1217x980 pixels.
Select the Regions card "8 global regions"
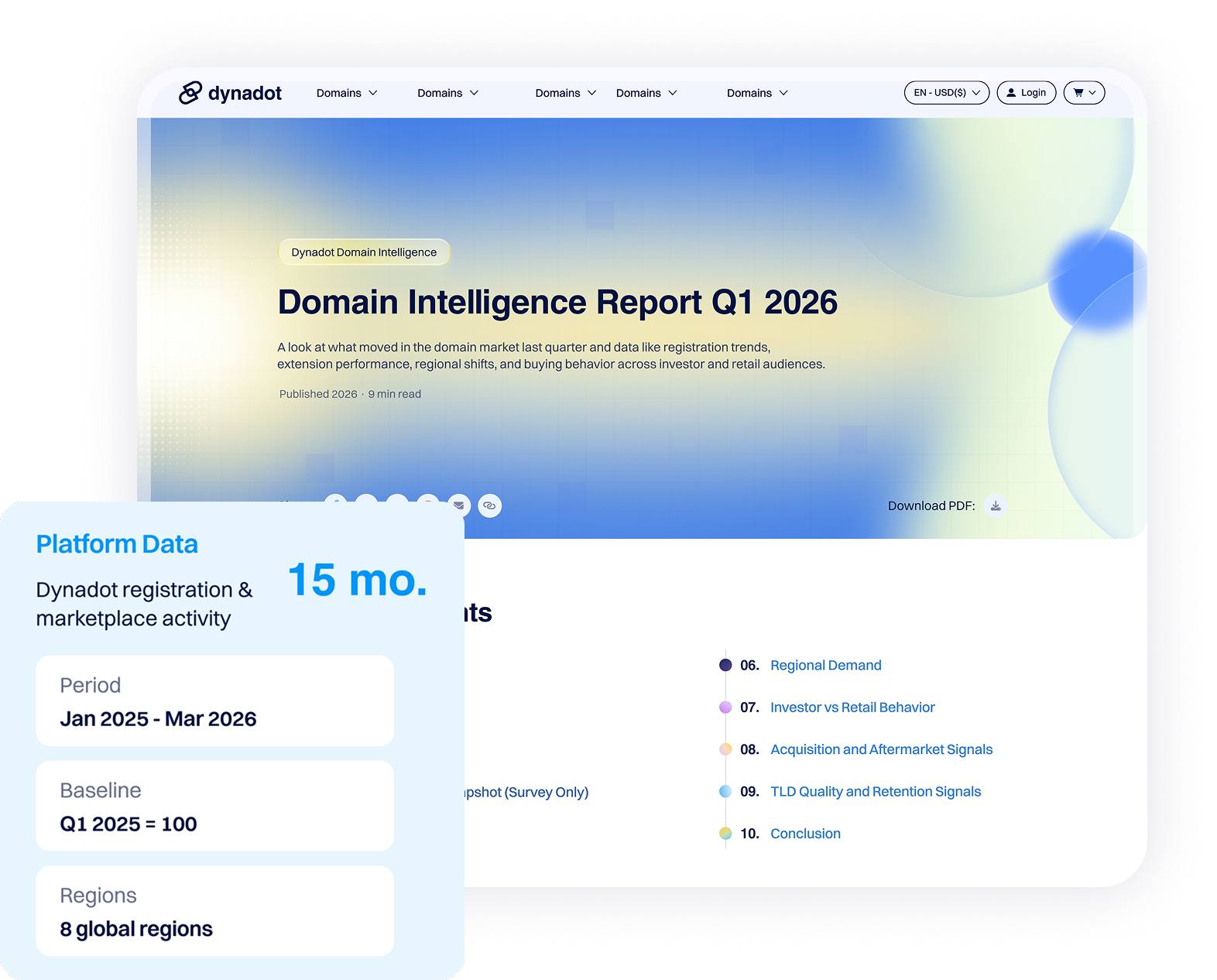(214, 911)
